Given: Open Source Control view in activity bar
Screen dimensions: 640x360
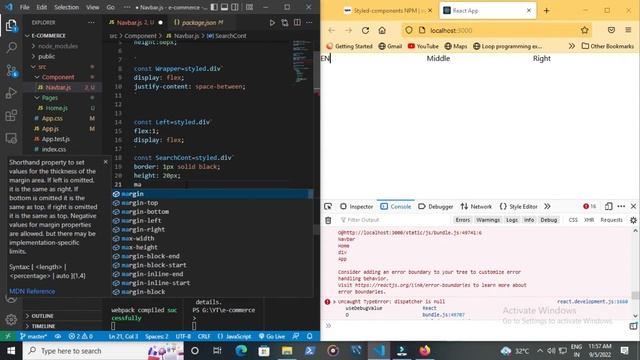Looking at the screenshot, I should tap(11, 71).
